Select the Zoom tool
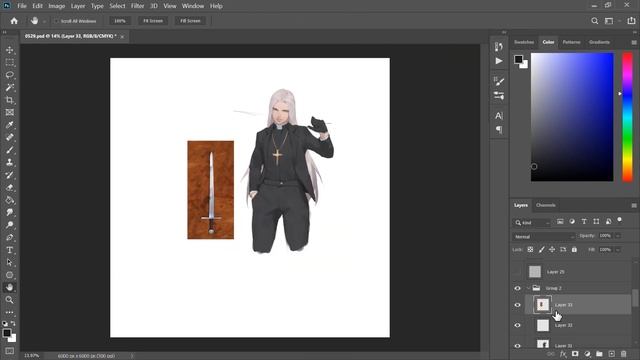640x360 pixels. coord(9,300)
